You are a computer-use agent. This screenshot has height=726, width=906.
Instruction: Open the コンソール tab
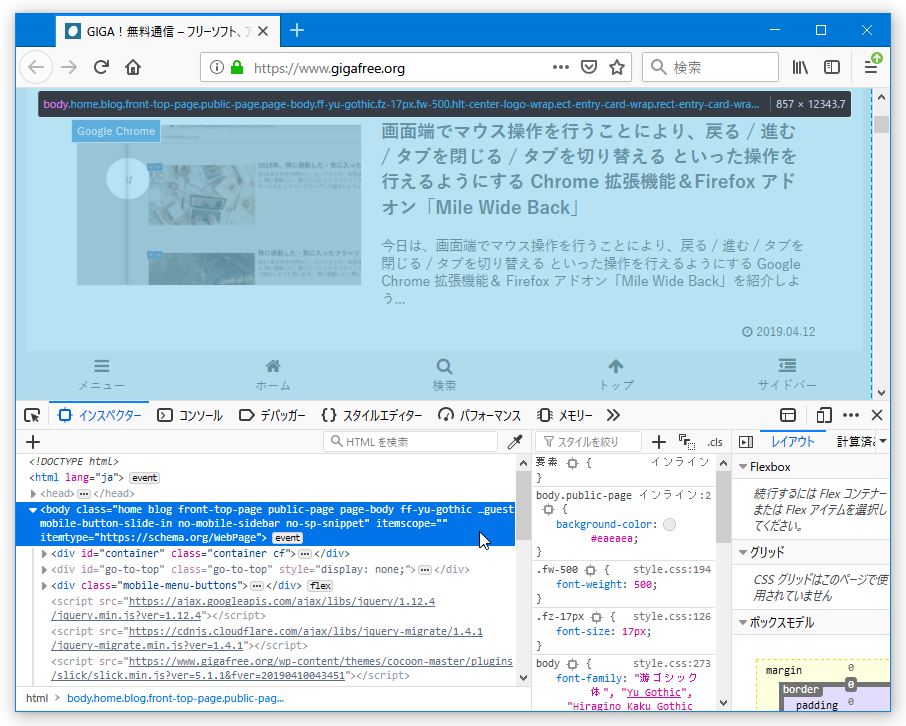point(190,415)
